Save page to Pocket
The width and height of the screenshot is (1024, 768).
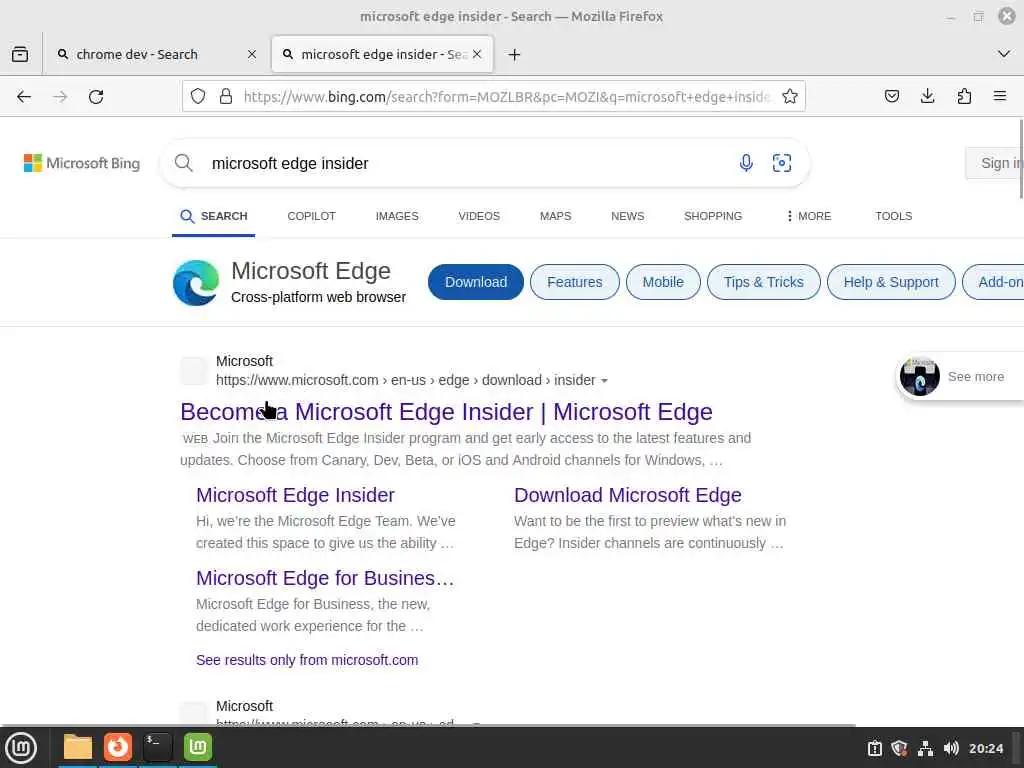[891, 97]
